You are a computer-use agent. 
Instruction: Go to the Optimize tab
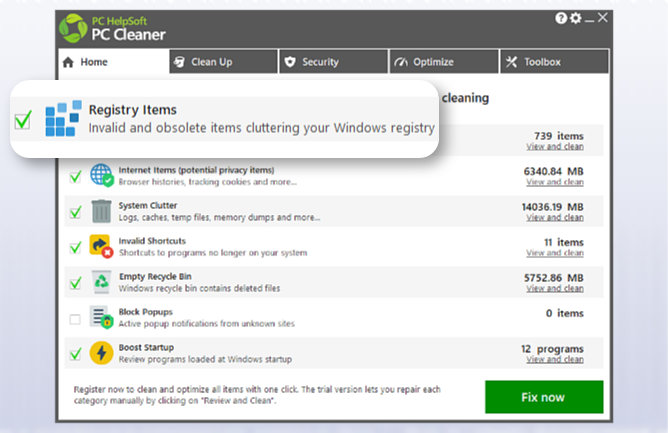click(442, 62)
